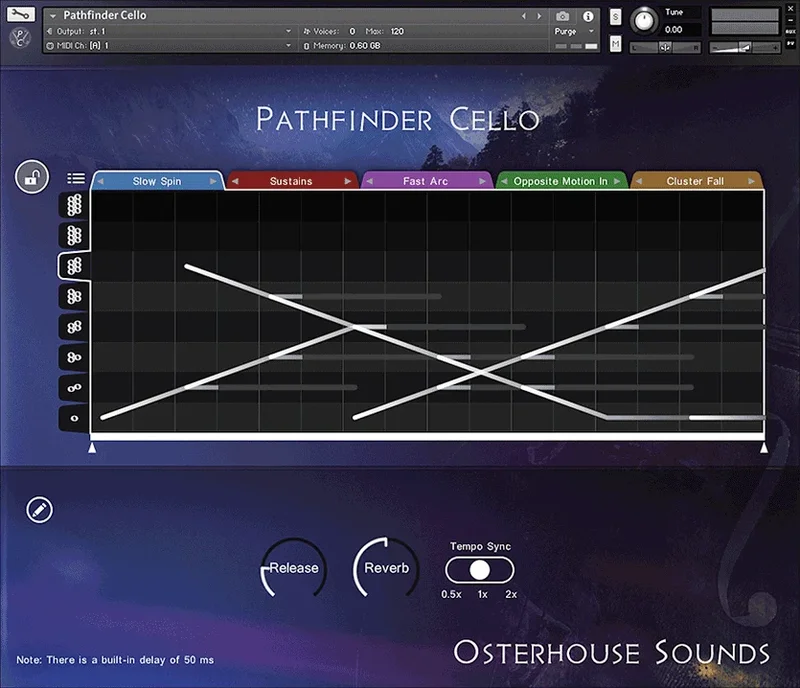Select the highlighted six-voice cluster icon
800x688 pixels.
[74, 266]
